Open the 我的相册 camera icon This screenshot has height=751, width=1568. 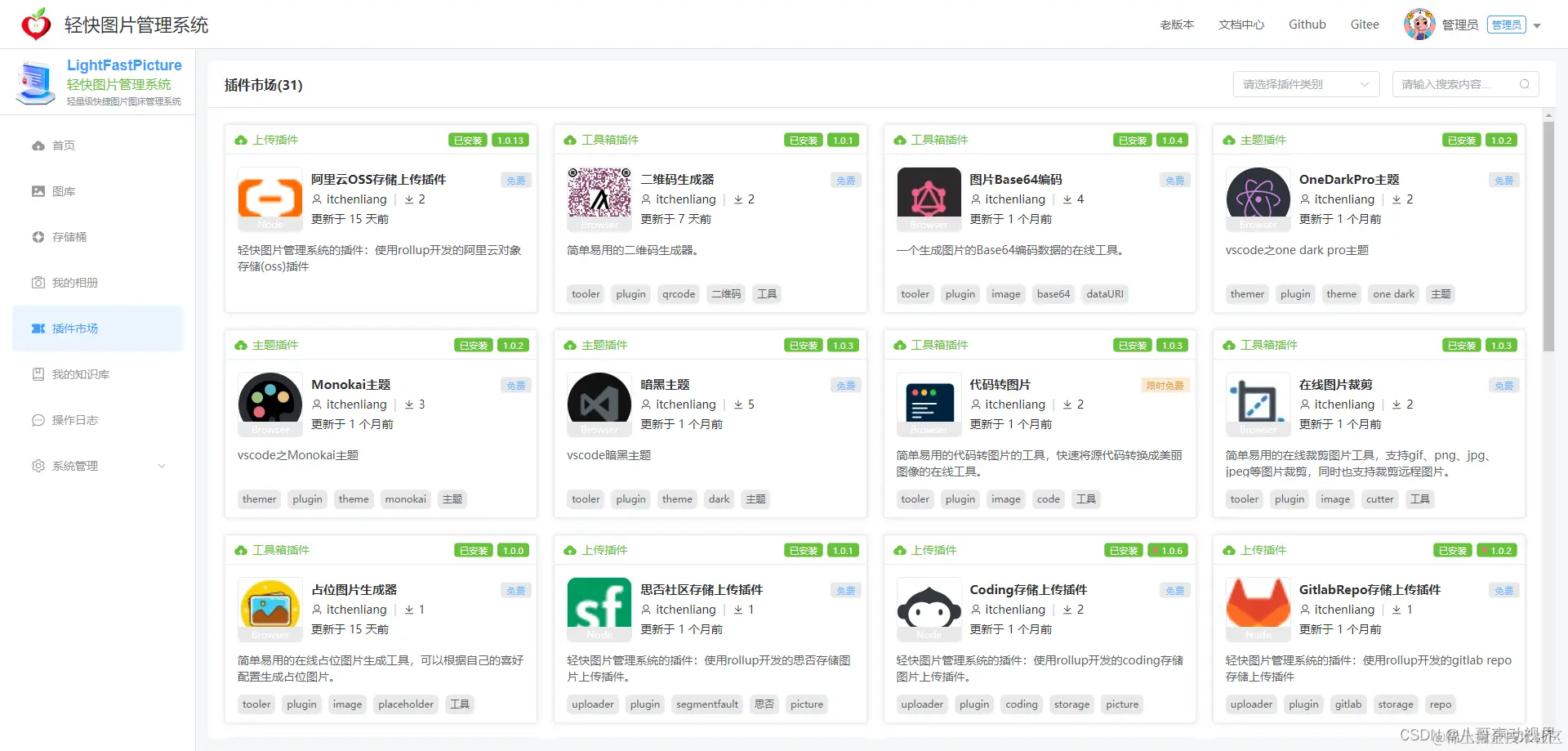(38, 282)
